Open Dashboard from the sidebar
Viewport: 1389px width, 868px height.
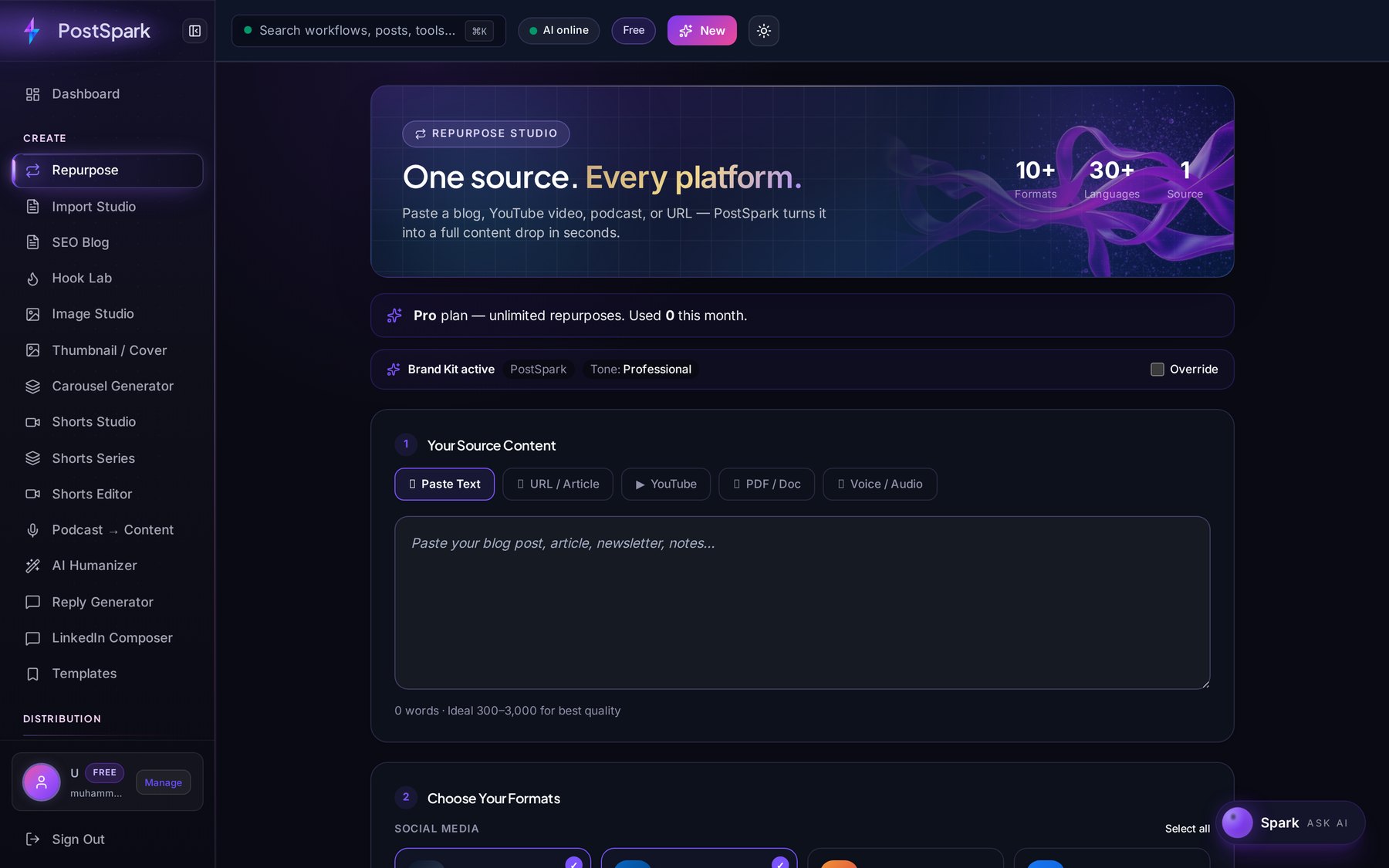107,94
